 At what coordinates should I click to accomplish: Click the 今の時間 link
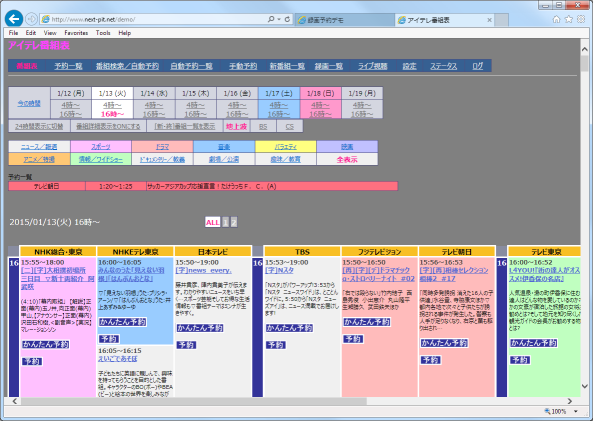coord(29,103)
